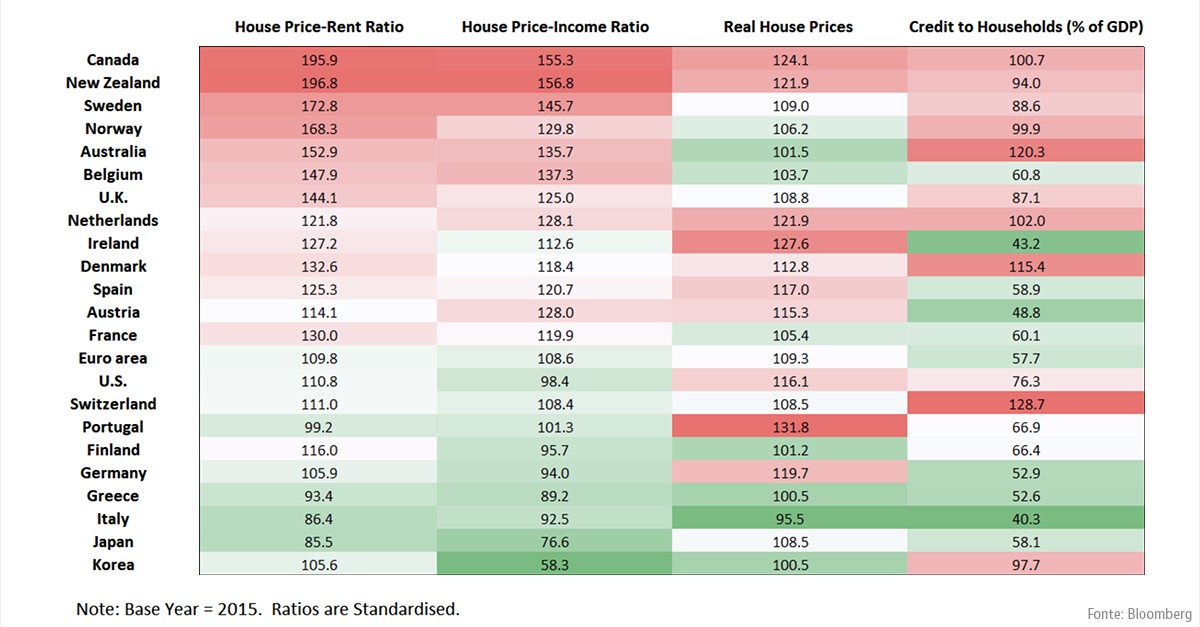Click the Base Year = 2015 note
Screen dimensions: 1200x627
point(267,608)
